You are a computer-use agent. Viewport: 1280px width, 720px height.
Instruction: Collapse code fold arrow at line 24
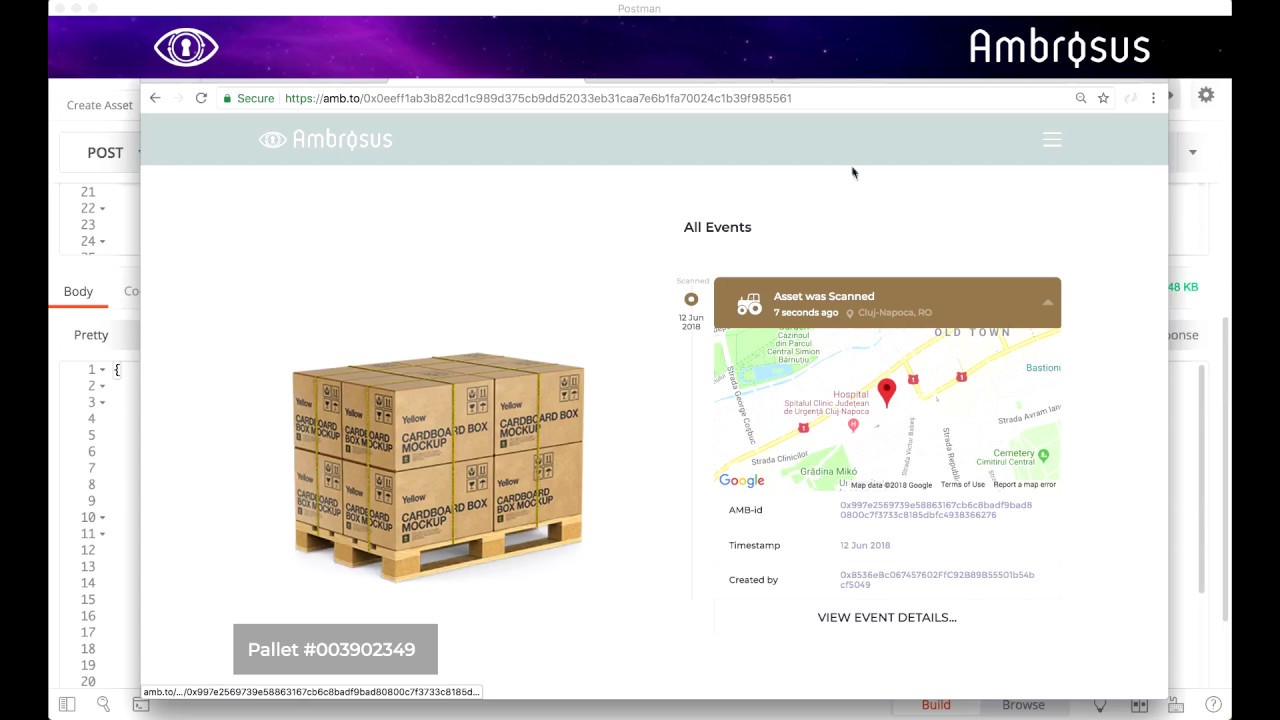coord(102,242)
